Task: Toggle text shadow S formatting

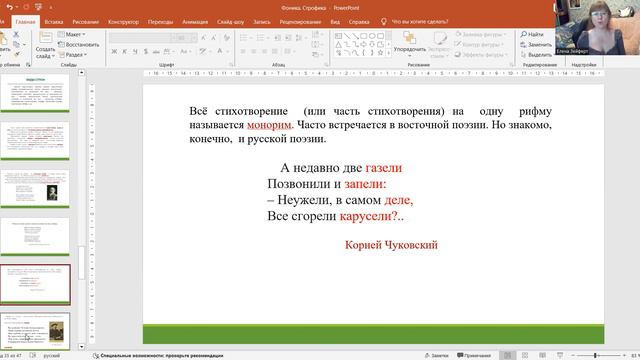Action: pyautogui.click(x=145, y=51)
